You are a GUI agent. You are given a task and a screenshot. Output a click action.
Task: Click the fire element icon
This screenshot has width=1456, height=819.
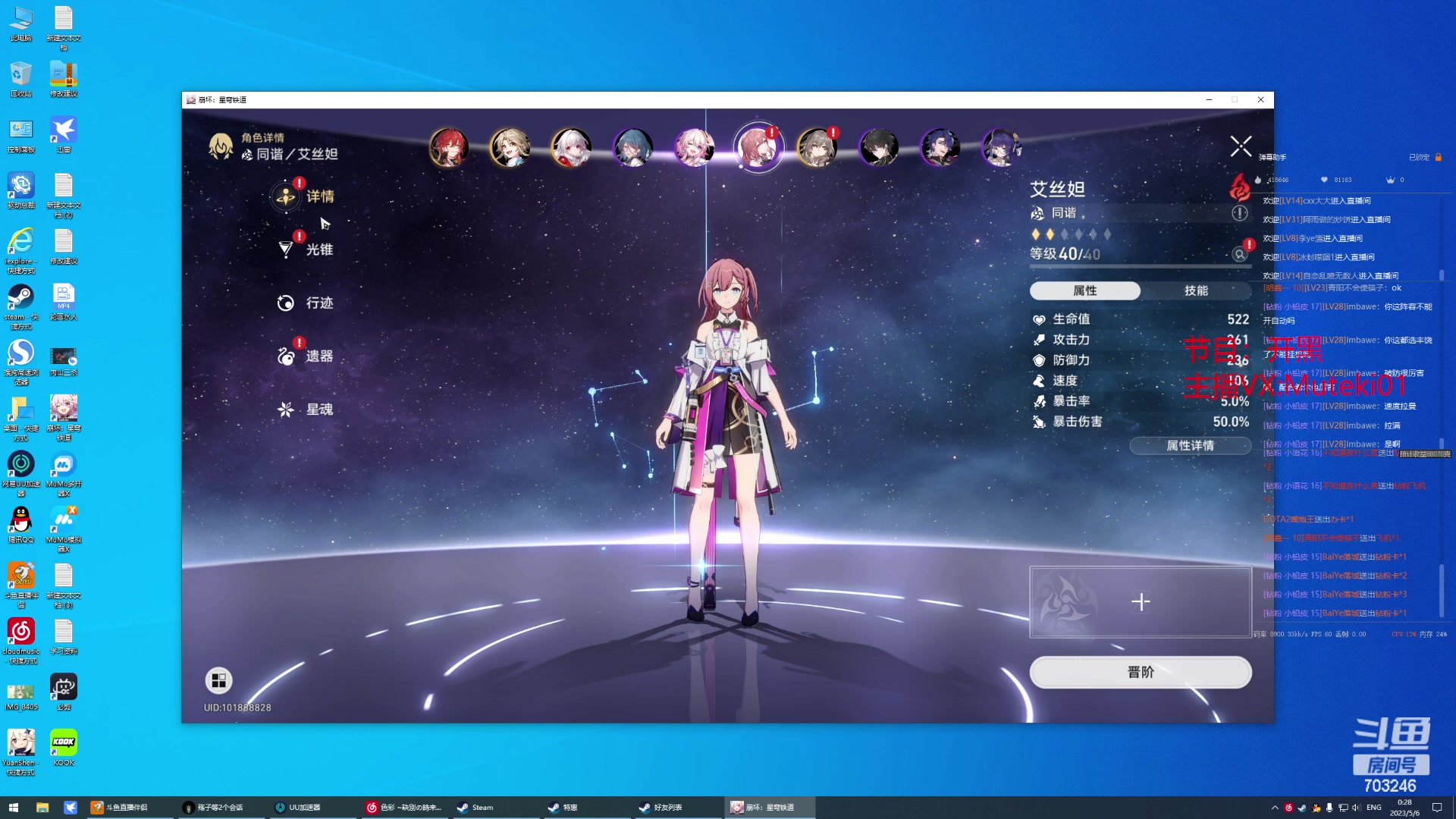pyautogui.click(x=1240, y=187)
